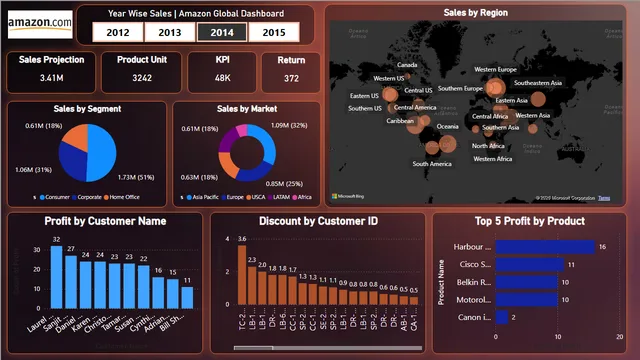The width and height of the screenshot is (640, 360).
Task: Select year 2012 in the slicer
Action: point(118,32)
